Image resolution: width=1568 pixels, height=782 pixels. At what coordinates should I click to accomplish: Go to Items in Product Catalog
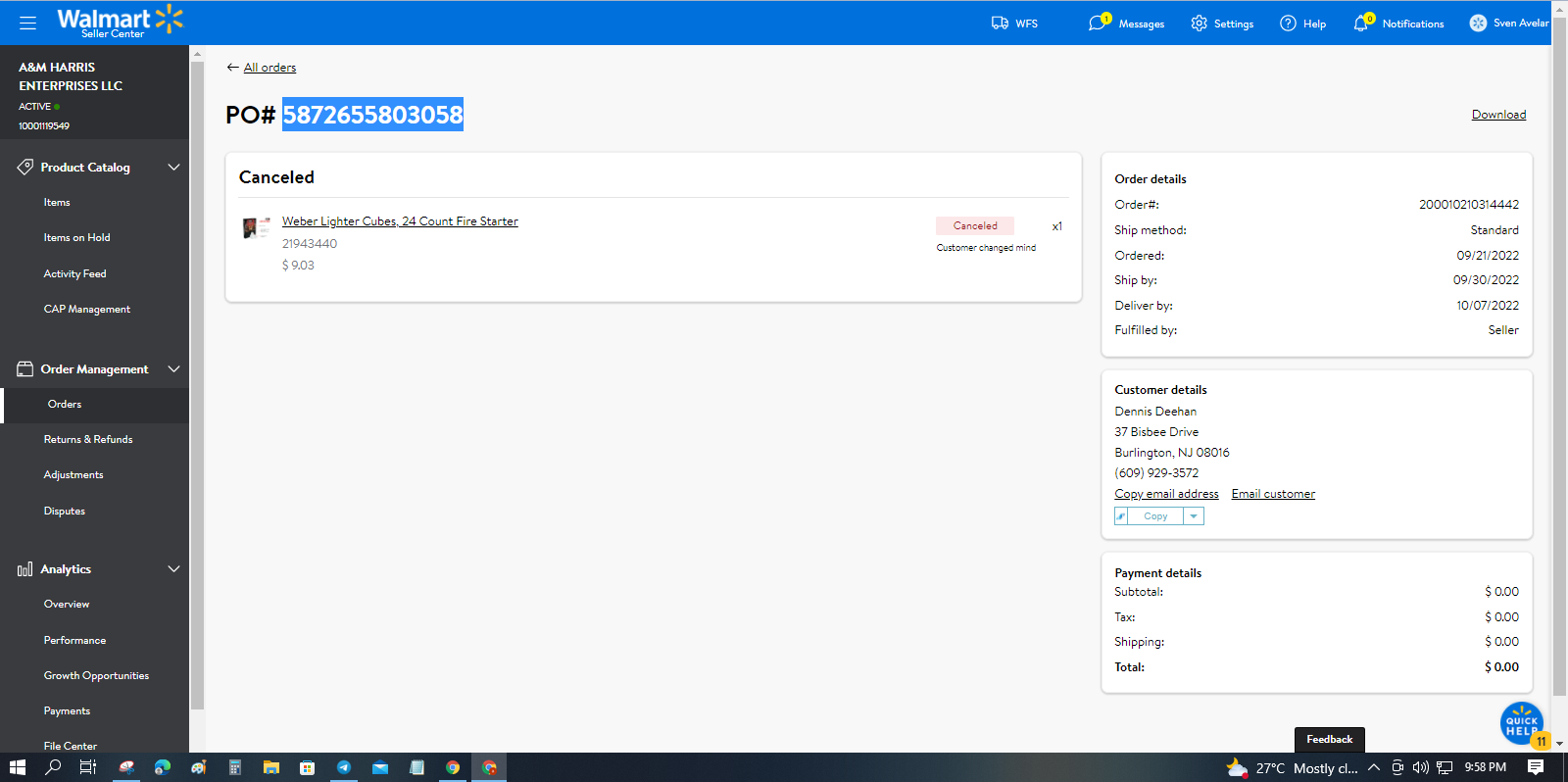[57, 203]
